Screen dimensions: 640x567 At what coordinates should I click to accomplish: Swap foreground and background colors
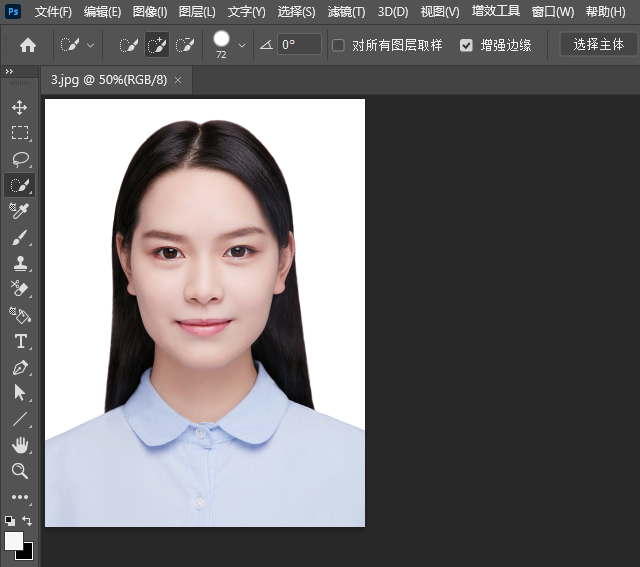(x=27, y=521)
